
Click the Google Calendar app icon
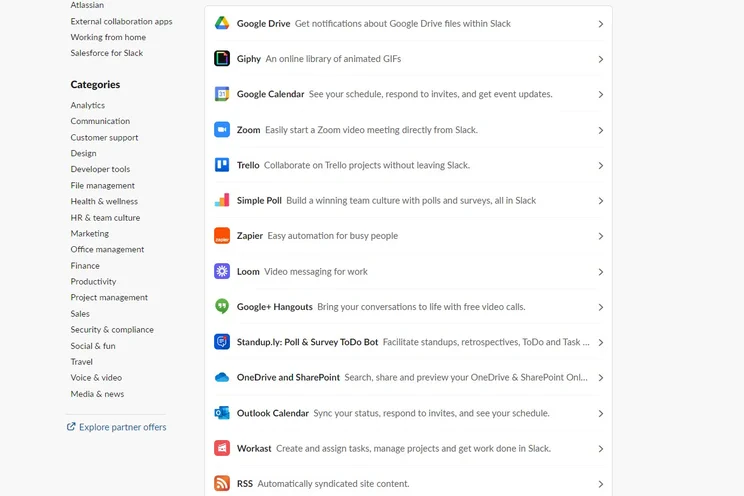tap(222, 94)
